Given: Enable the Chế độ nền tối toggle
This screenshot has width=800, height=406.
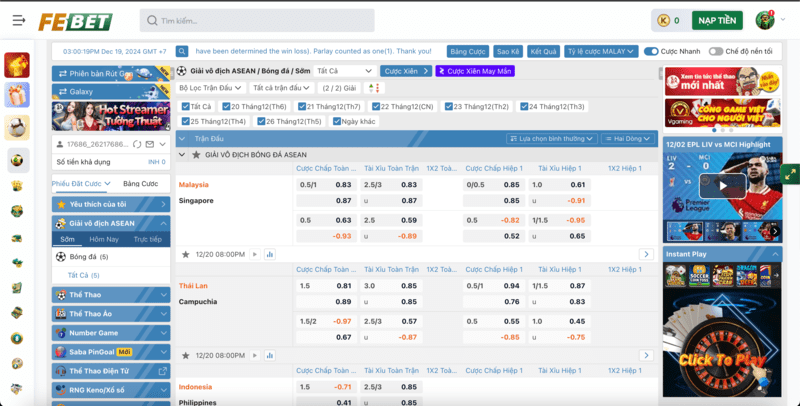Looking at the screenshot, I should (716, 51).
